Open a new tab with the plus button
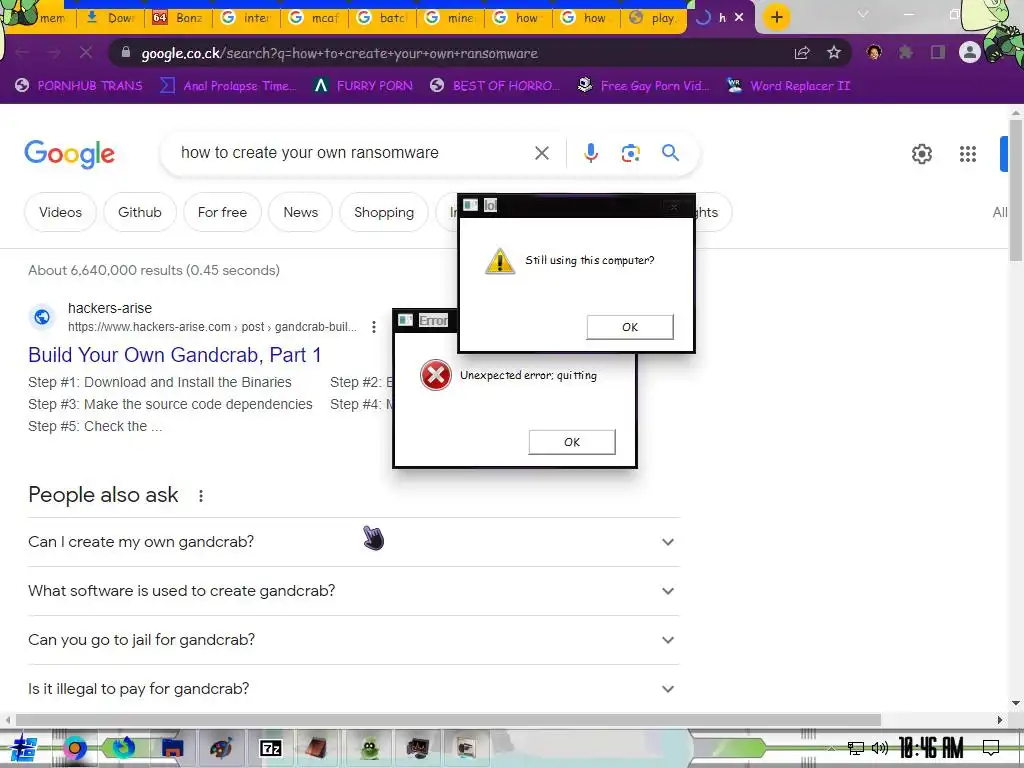The image size is (1024, 768). pos(776,18)
